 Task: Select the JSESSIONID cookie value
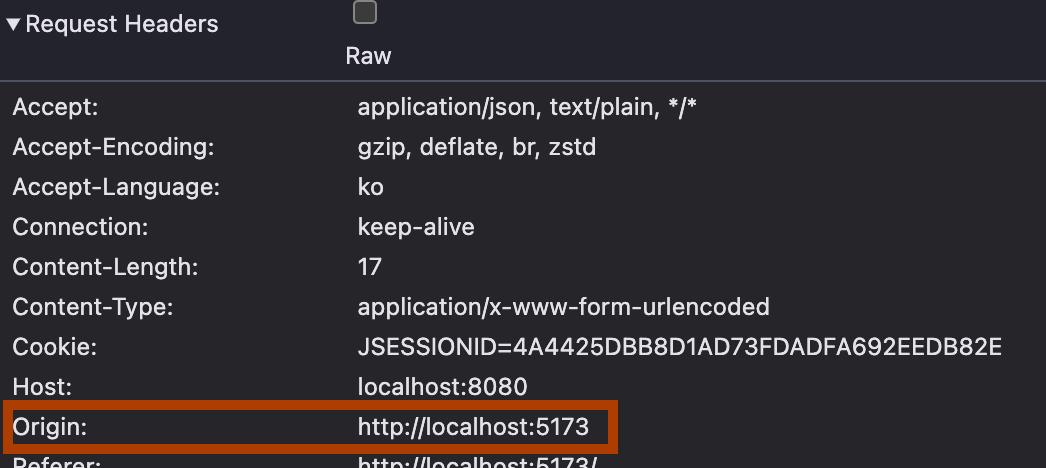679,347
